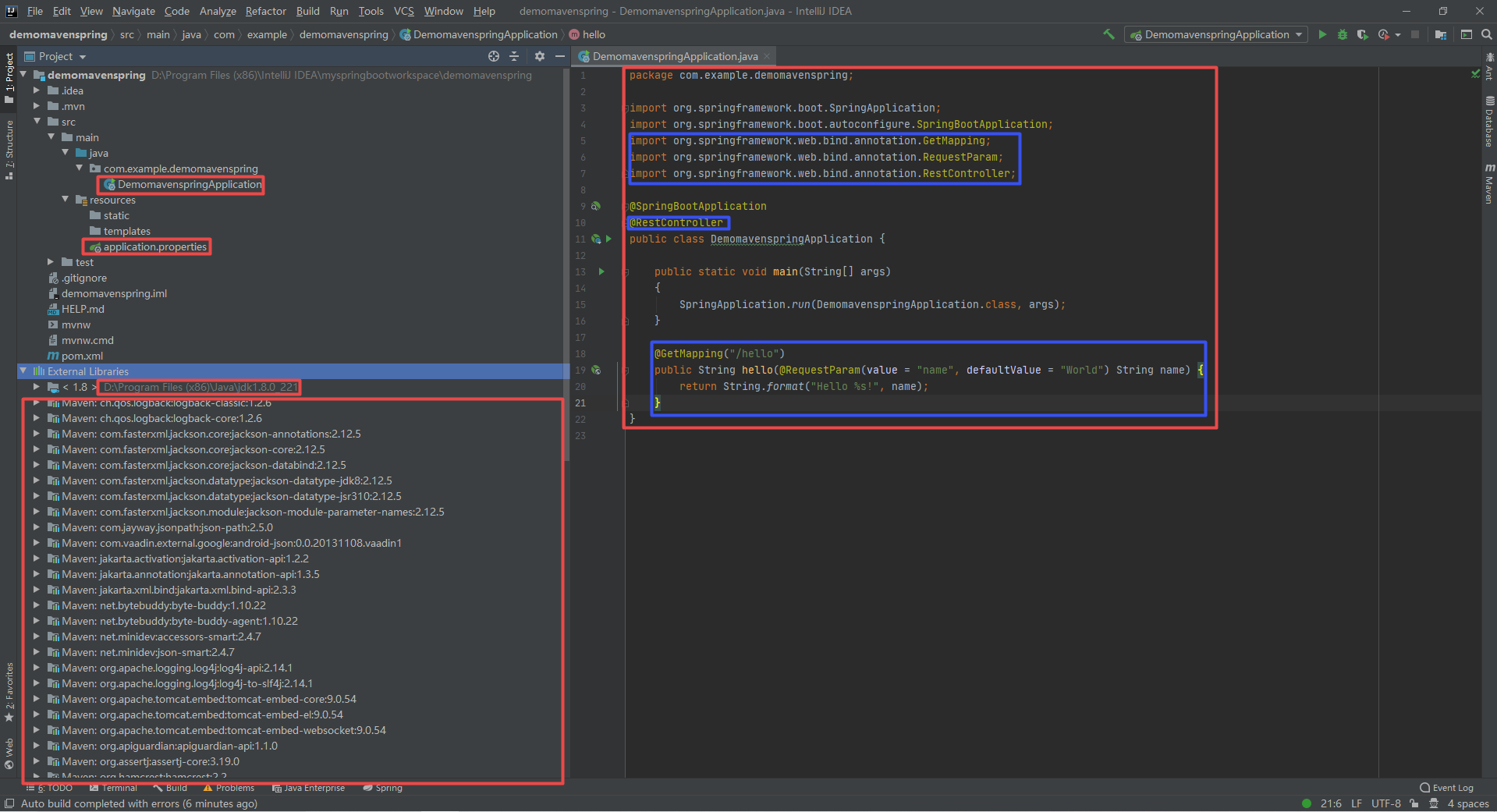This screenshot has height=812, width=1497.
Task: Open the File menu
Action: 35,11
